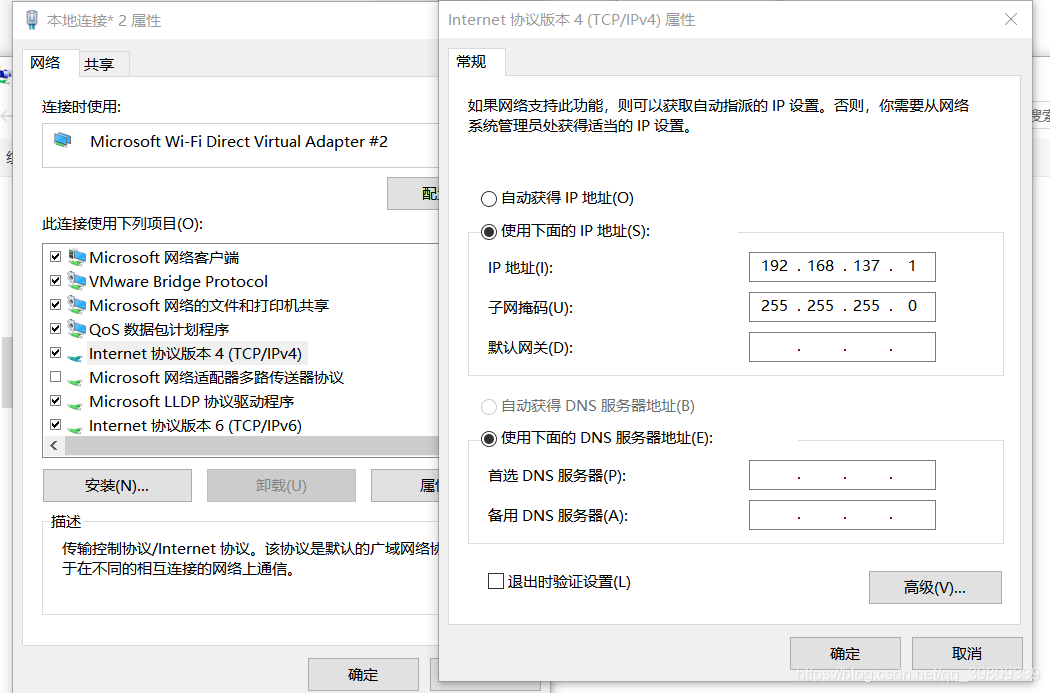This screenshot has width=1050, height=693.
Task: Select 自动获得 IP 地址 radio button
Action: [x=489, y=199]
